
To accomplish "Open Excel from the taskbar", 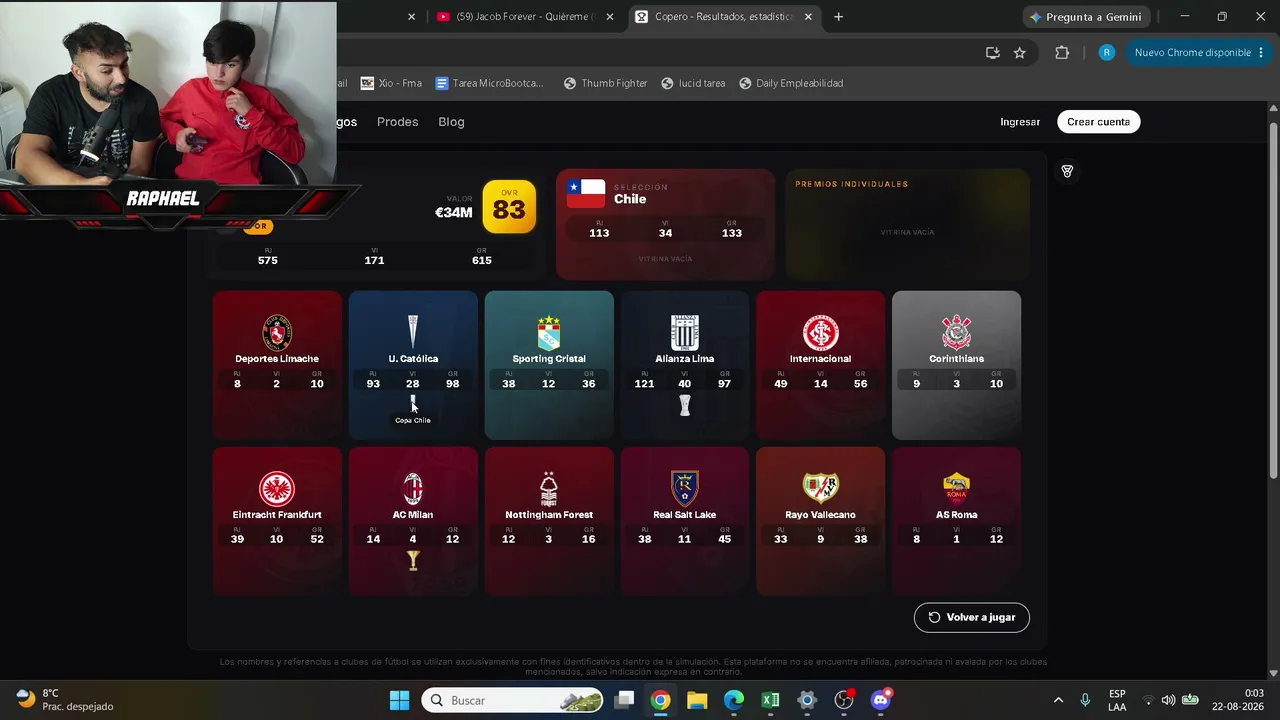I will 770,700.
